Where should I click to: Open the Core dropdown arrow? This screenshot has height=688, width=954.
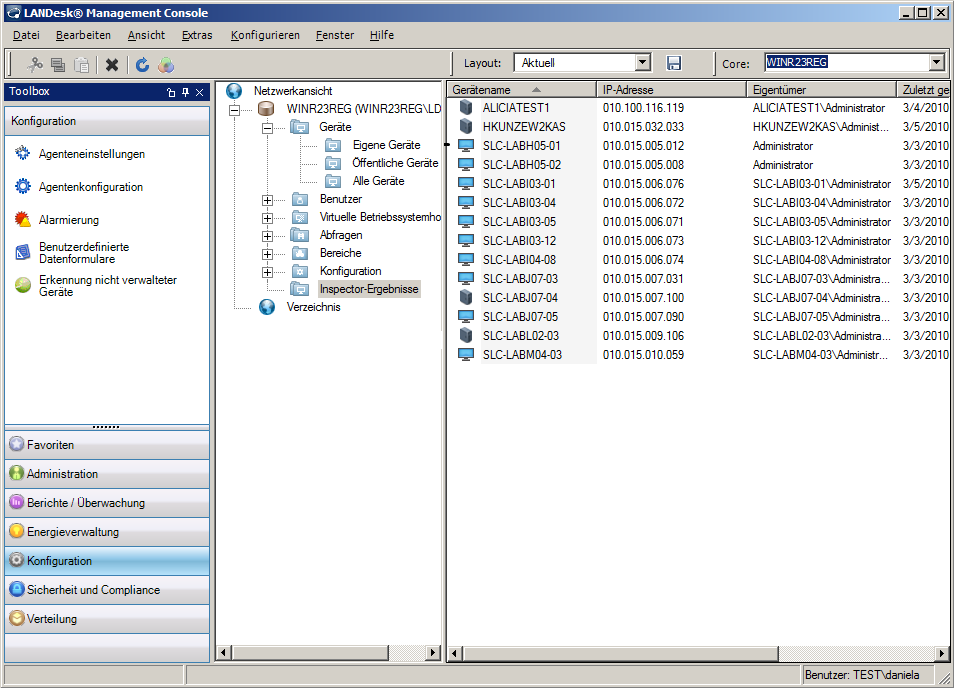936,62
